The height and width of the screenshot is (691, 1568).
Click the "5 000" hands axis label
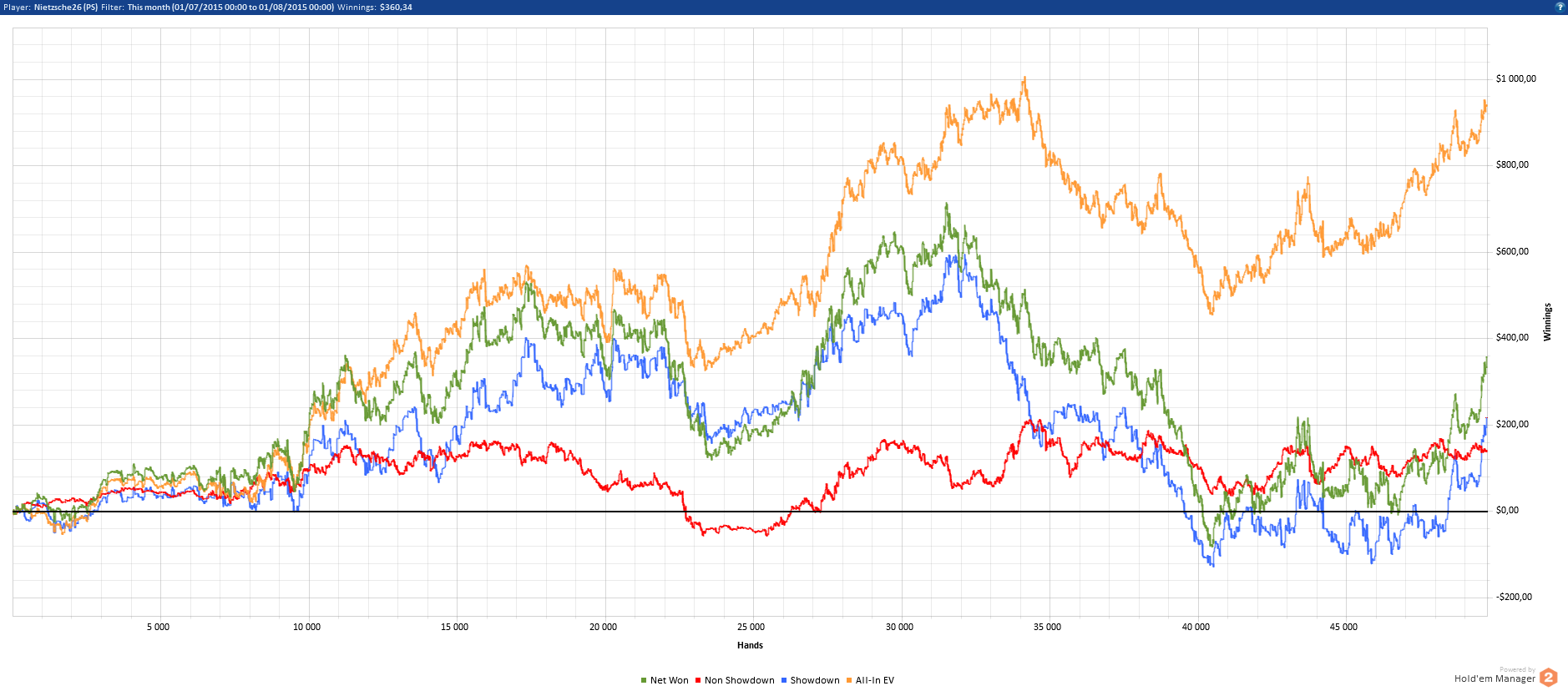[x=158, y=627]
